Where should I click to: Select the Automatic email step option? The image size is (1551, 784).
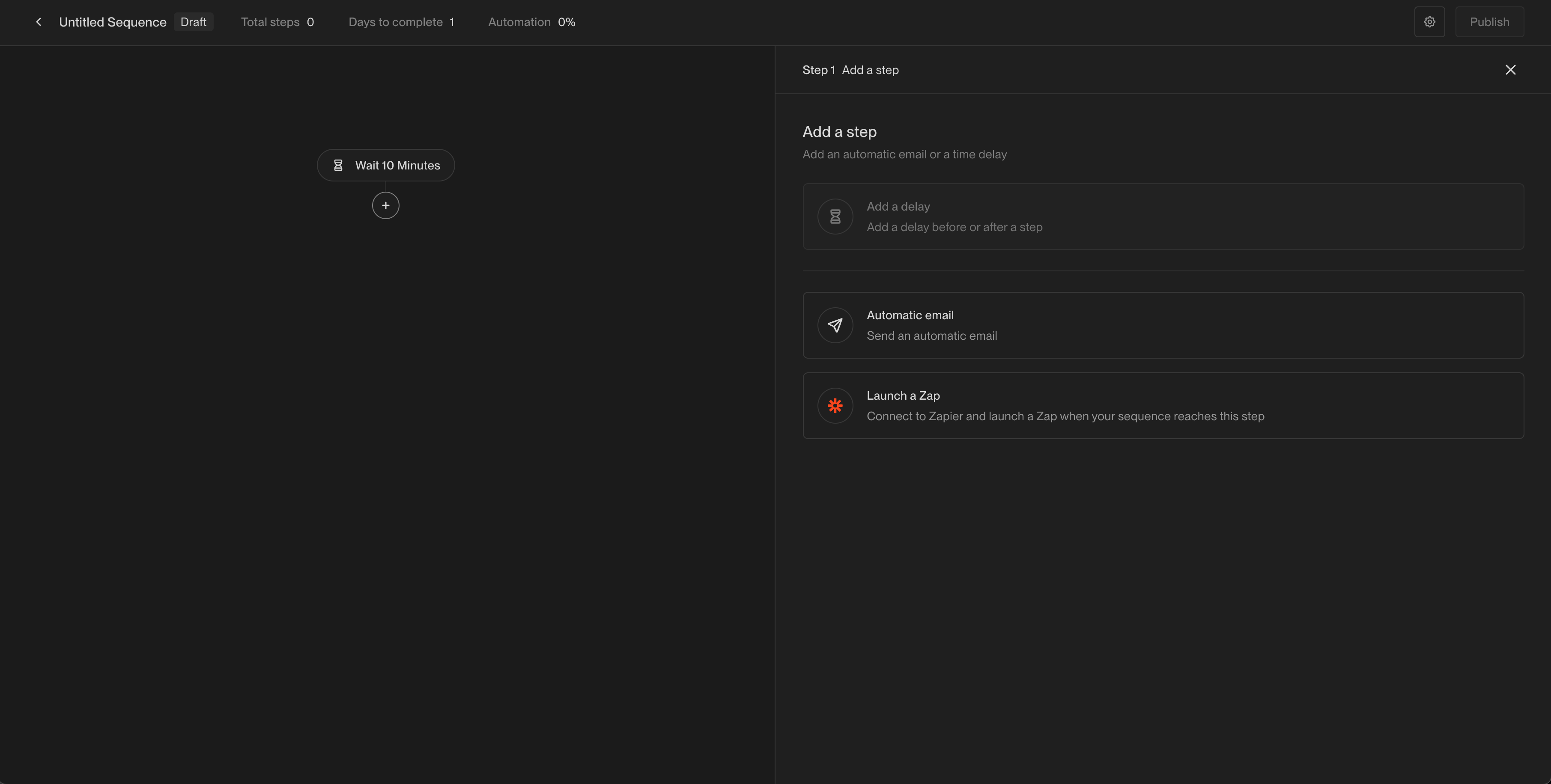pos(1162,325)
